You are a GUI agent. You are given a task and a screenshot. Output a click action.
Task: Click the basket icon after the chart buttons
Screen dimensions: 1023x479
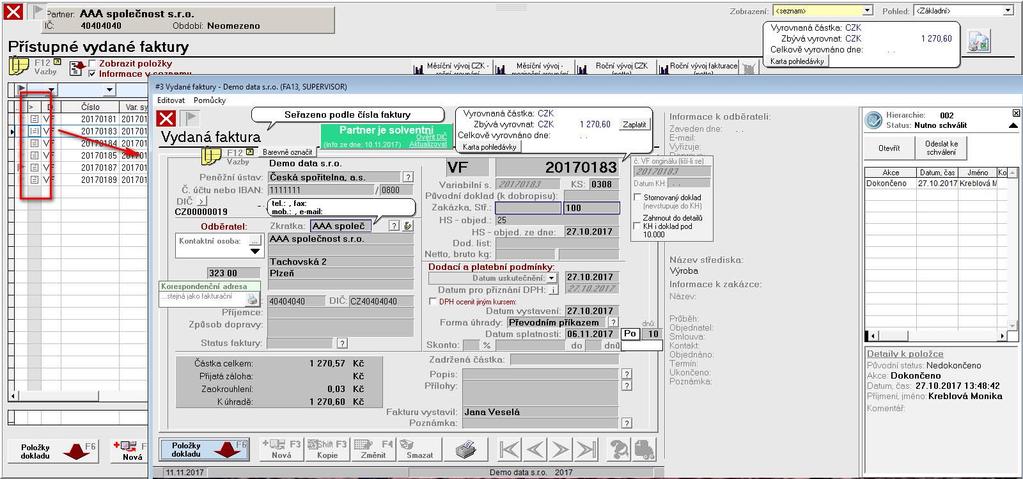click(750, 68)
